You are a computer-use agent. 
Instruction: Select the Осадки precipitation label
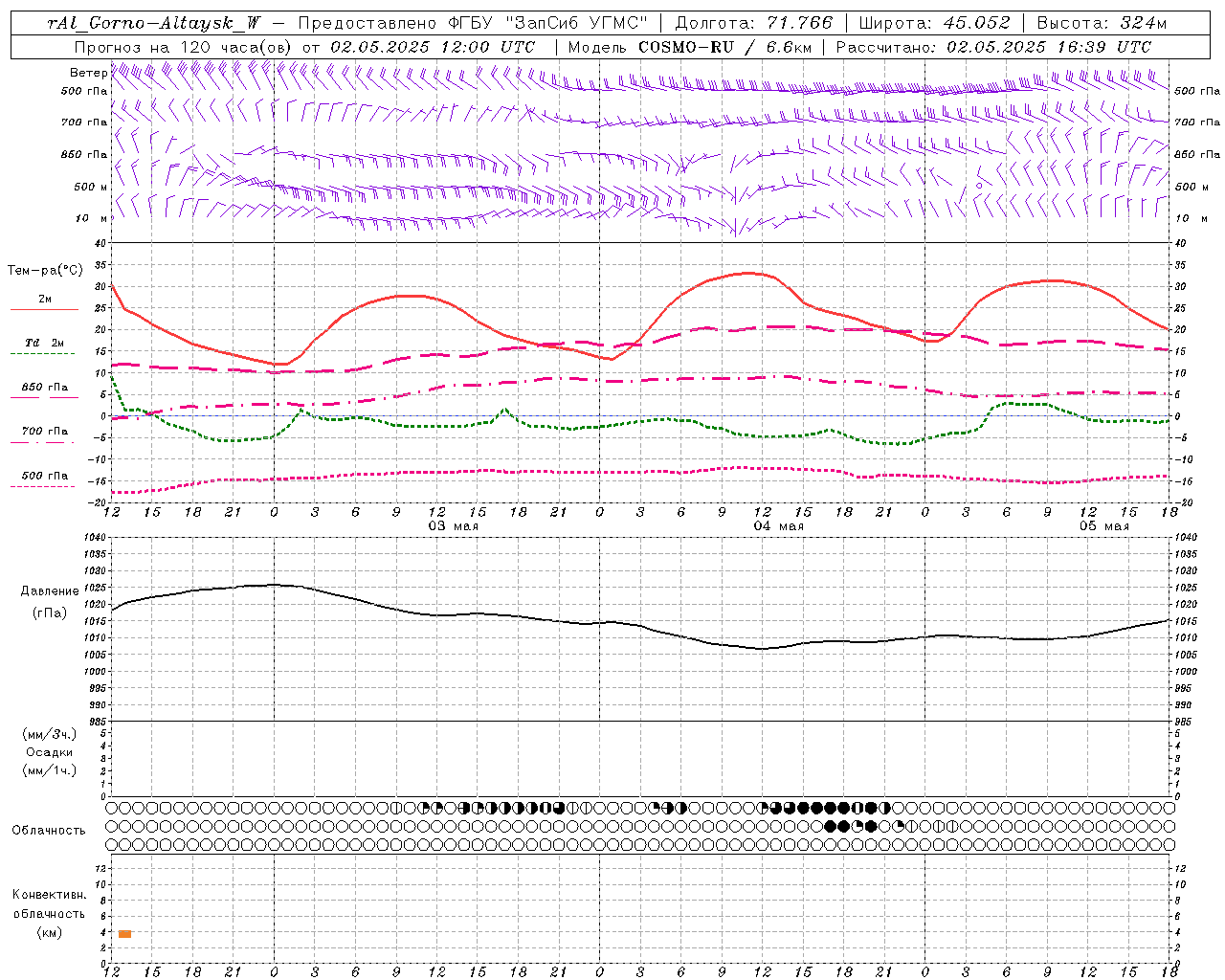click(x=50, y=752)
